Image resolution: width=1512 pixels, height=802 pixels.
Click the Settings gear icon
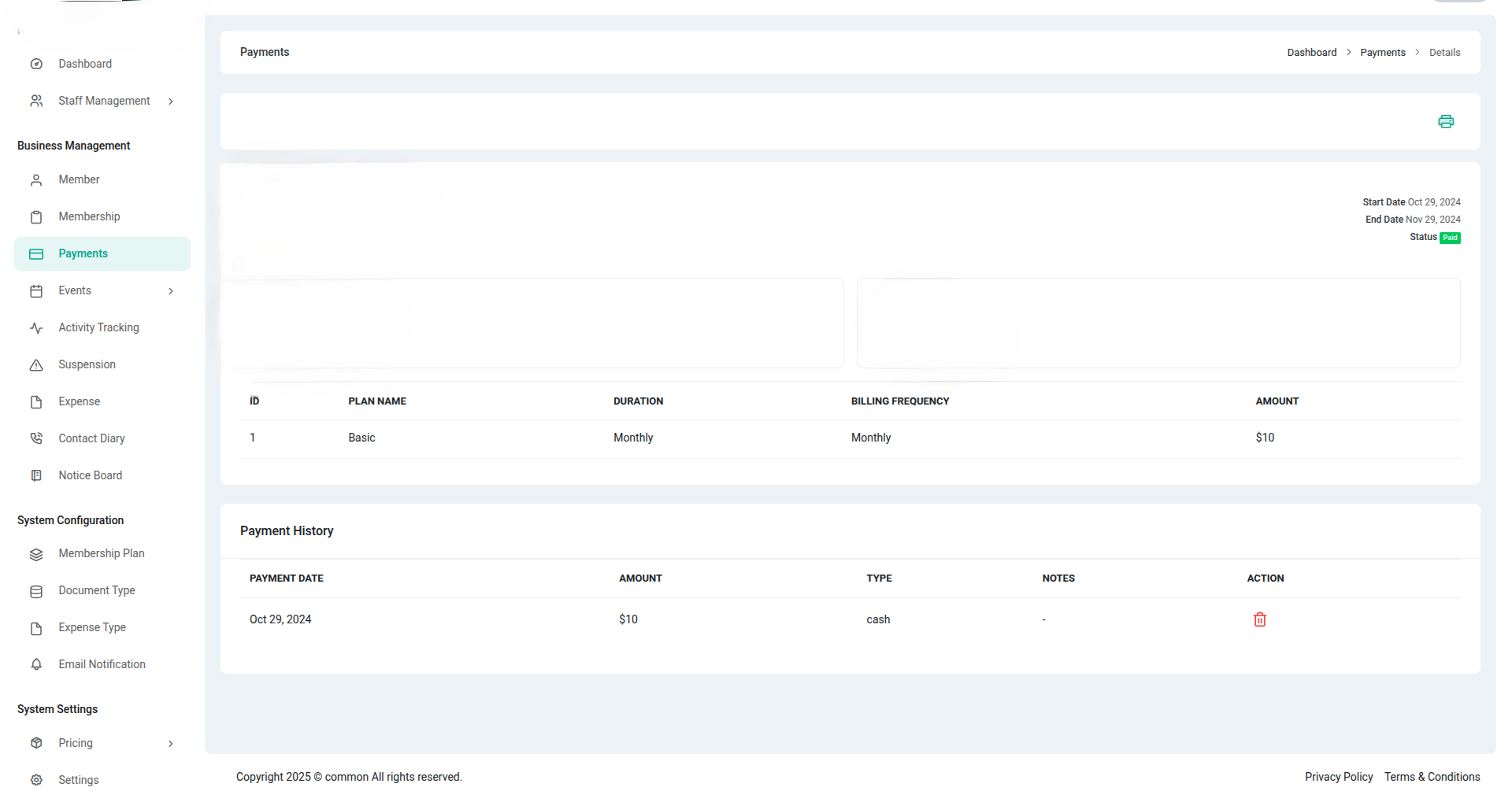tap(36, 780)
